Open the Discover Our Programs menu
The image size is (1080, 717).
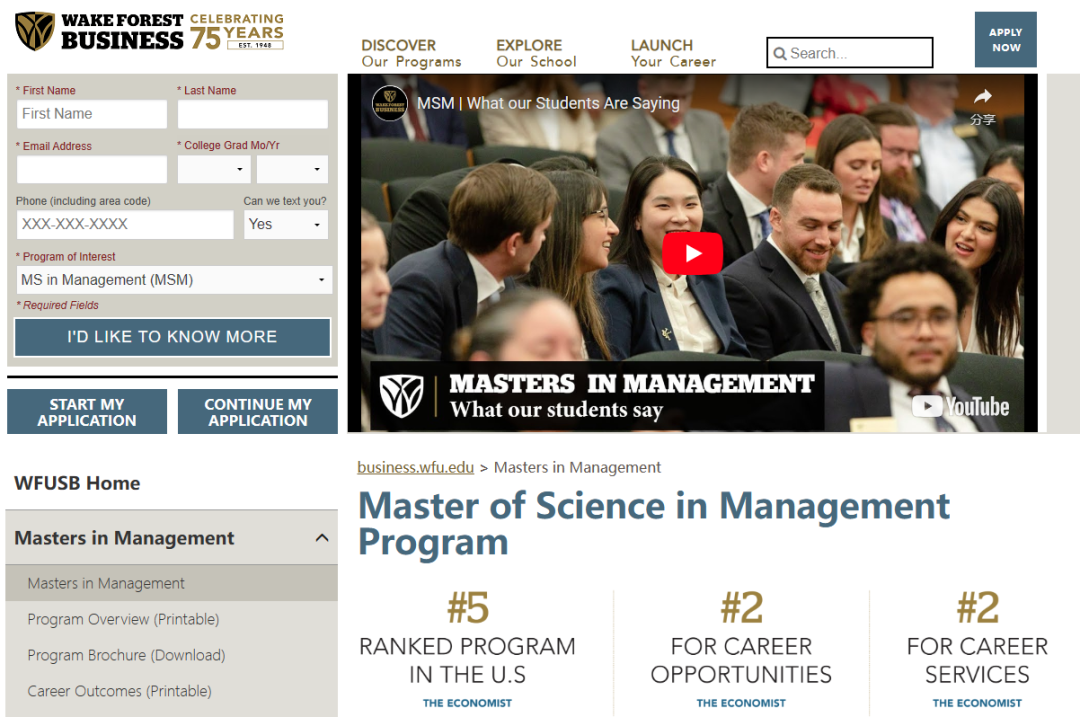coord(411,53)
